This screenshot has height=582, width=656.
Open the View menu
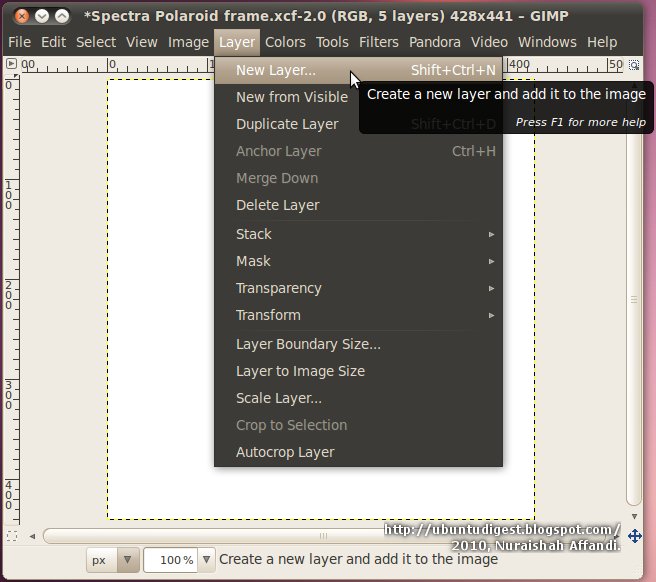[x=142, y=42]
